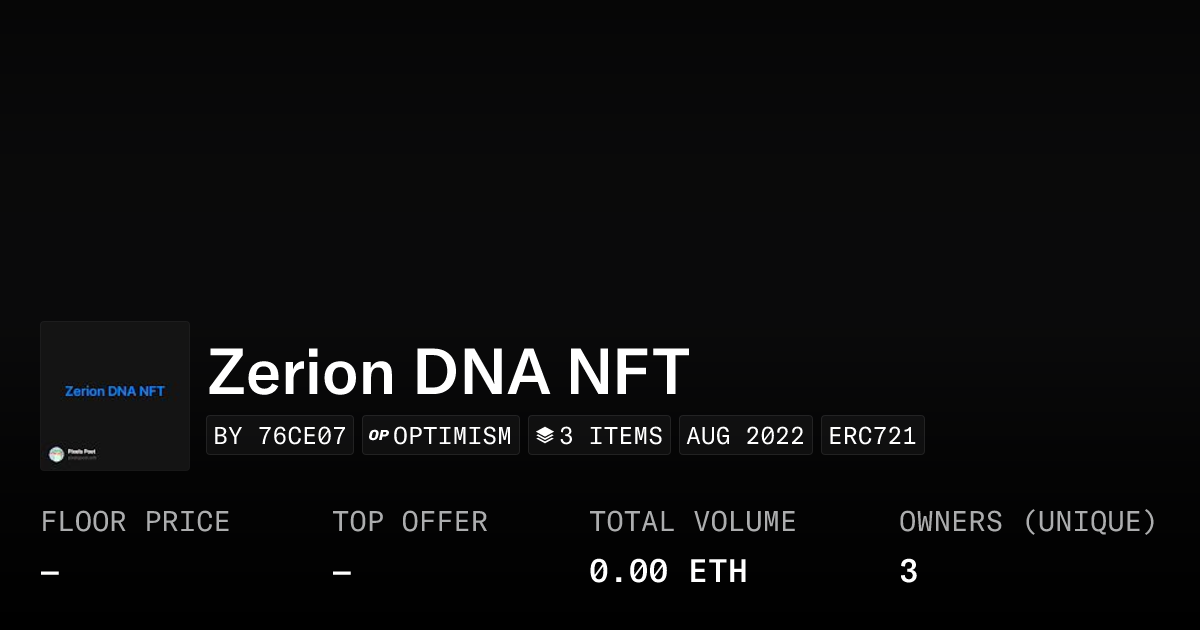Click the Pixels Post name in thumbnail

(82, 452)
